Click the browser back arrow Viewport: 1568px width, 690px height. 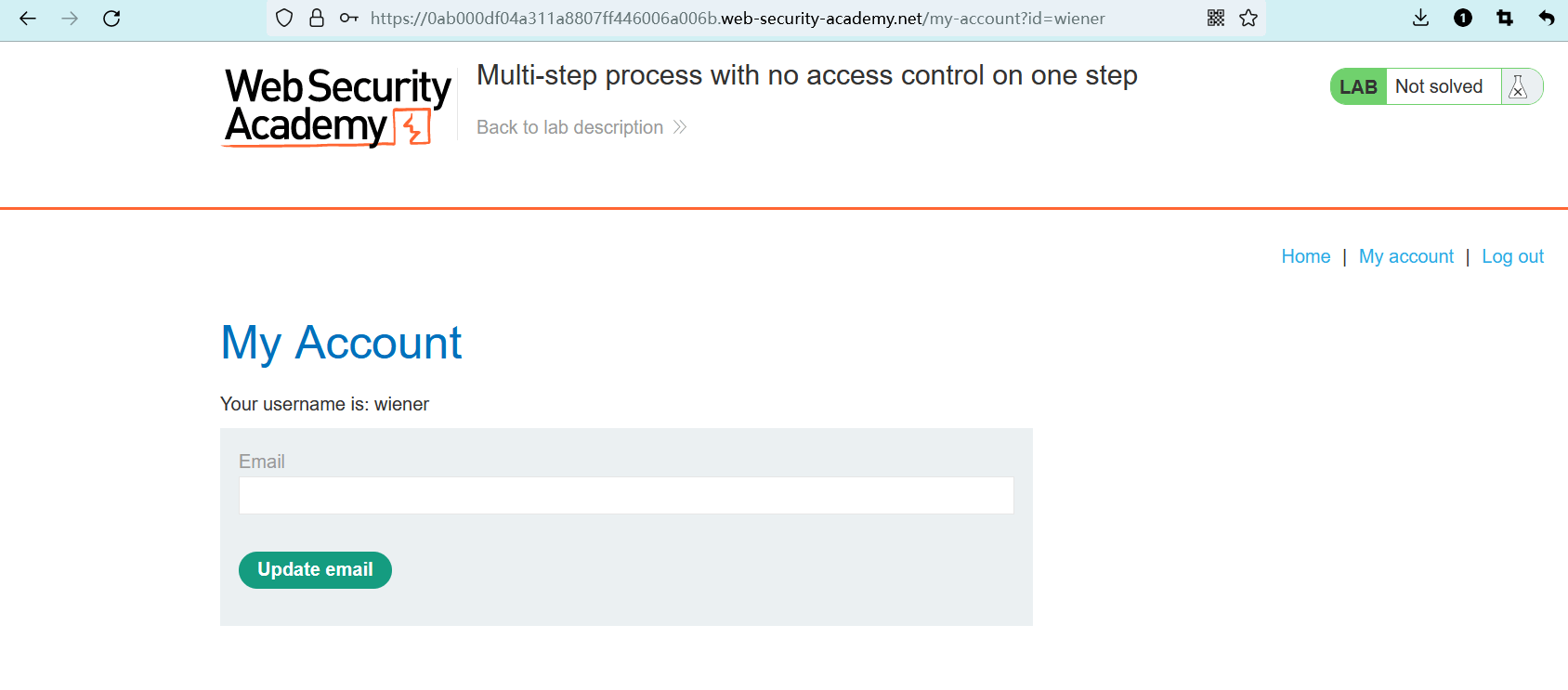click(x=28, y=19)
